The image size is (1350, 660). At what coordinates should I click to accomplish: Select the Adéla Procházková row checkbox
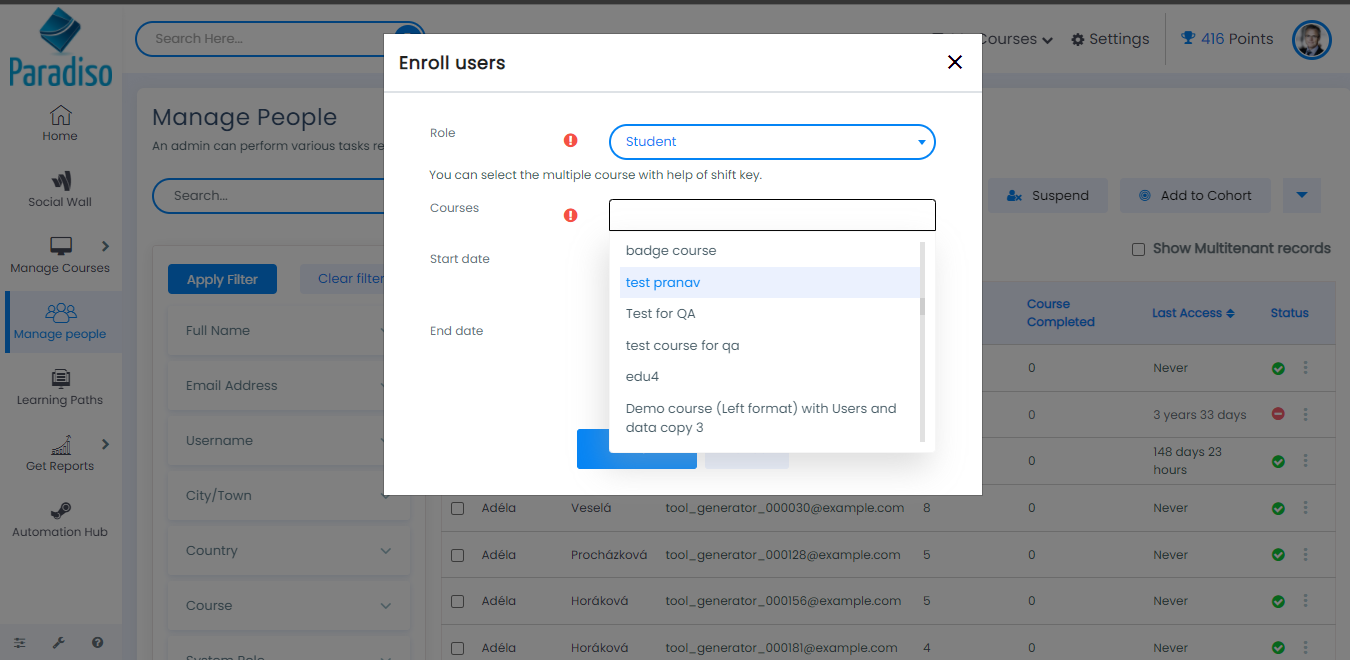[457, 555]
